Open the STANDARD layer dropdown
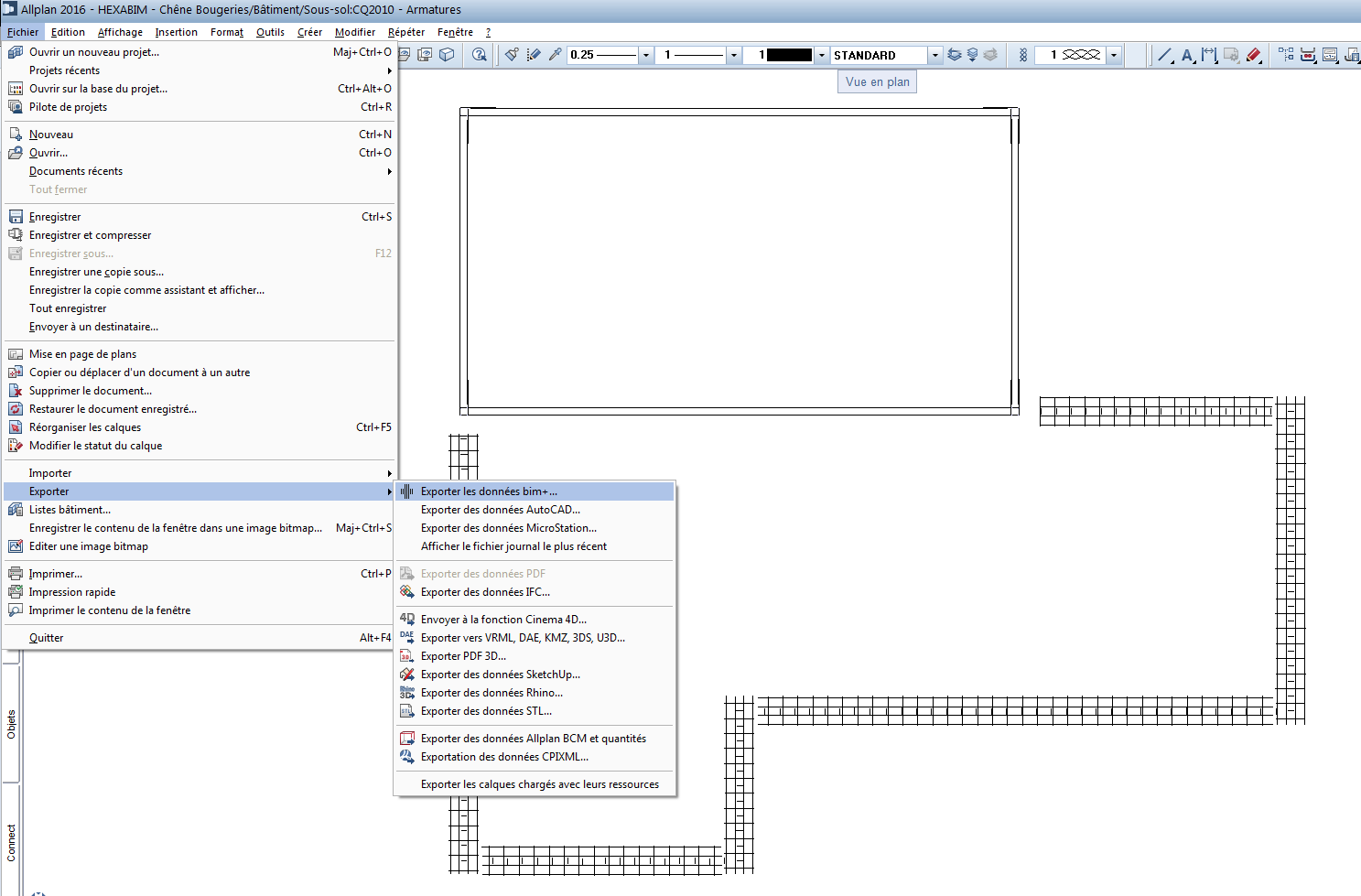The width and height of the screenshot is (1361, 896). click(934, 55)
